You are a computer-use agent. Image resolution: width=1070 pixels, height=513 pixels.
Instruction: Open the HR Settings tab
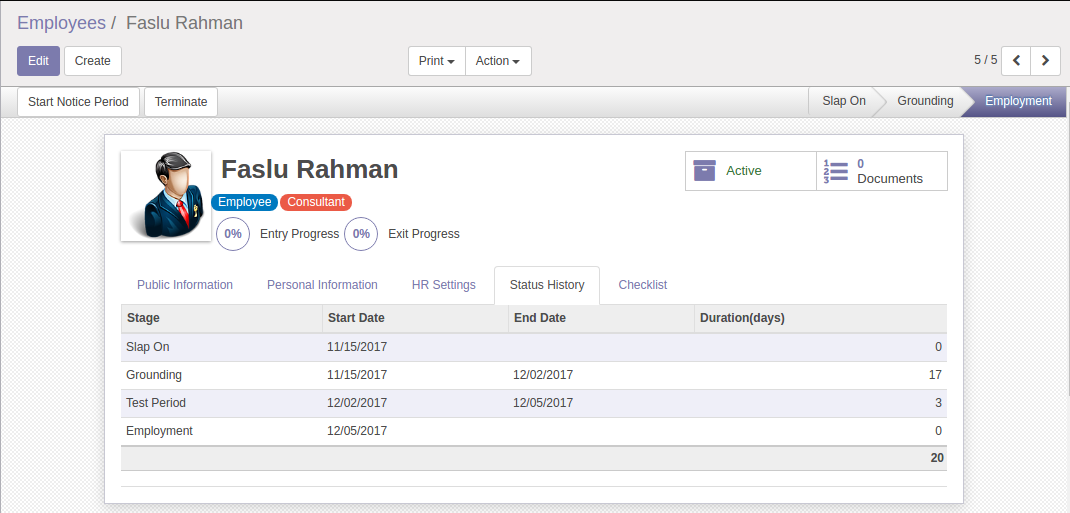click(444, 285)
